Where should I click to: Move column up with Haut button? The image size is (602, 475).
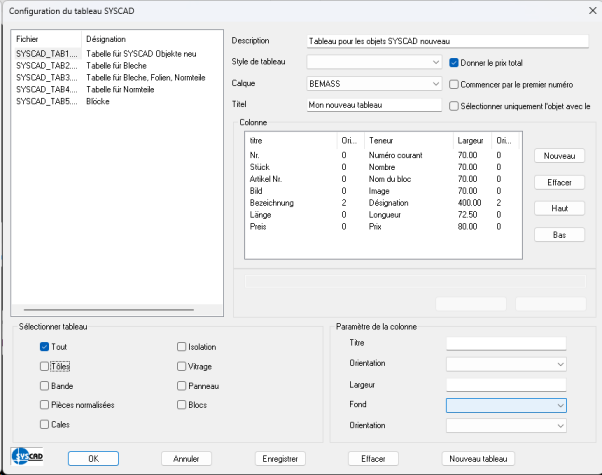click(559, 209)
